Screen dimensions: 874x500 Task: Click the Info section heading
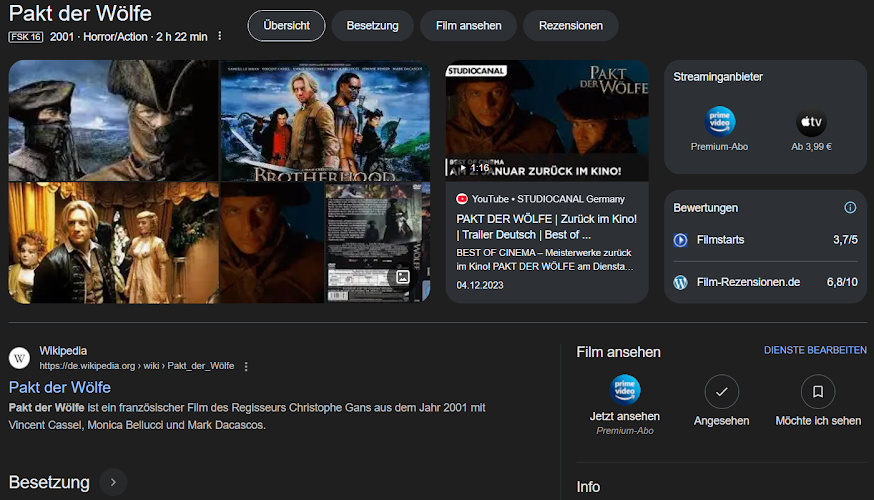(x=588, y=487)
